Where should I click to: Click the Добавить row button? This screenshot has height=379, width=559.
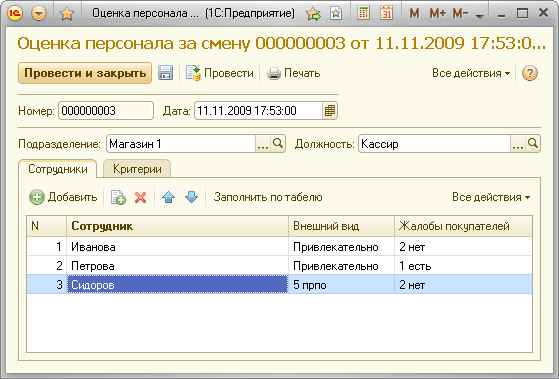[63, 197]
